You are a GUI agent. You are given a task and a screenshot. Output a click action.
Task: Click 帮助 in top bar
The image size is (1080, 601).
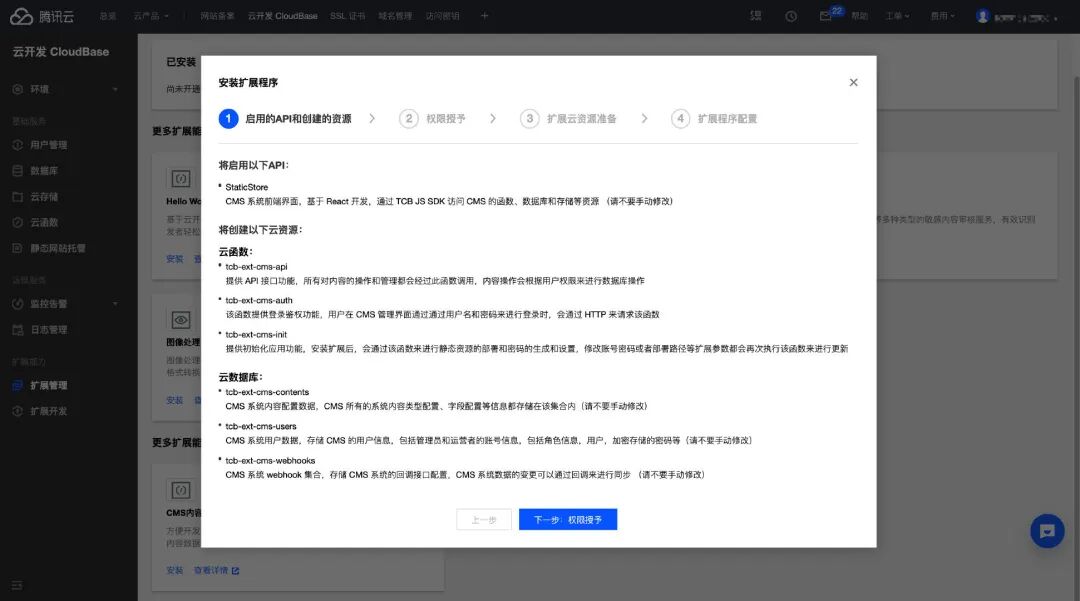click(860, 16)
